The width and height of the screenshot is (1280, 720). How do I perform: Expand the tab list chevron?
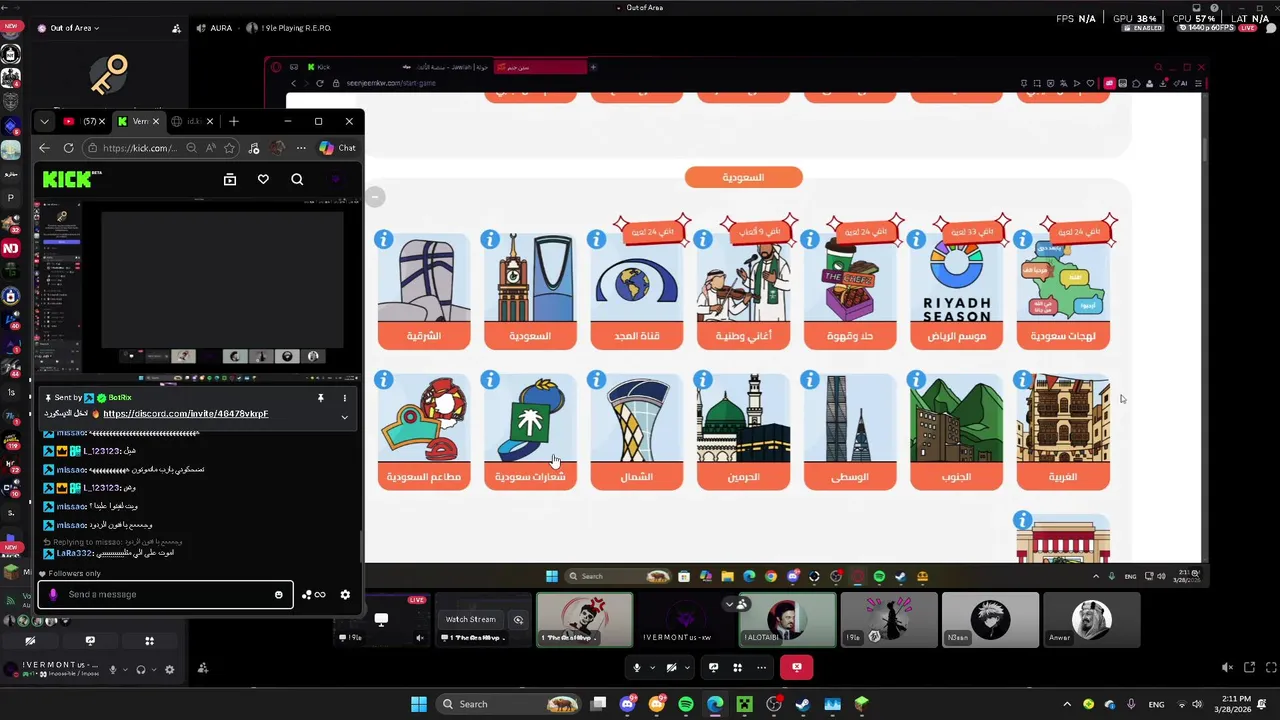click(44, 121)
